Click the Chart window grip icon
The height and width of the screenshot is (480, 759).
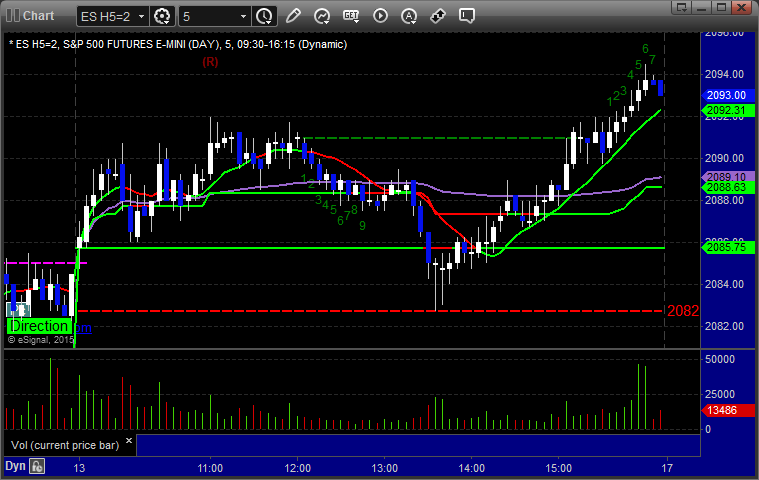pyautogui.click(x=13, y=15)
